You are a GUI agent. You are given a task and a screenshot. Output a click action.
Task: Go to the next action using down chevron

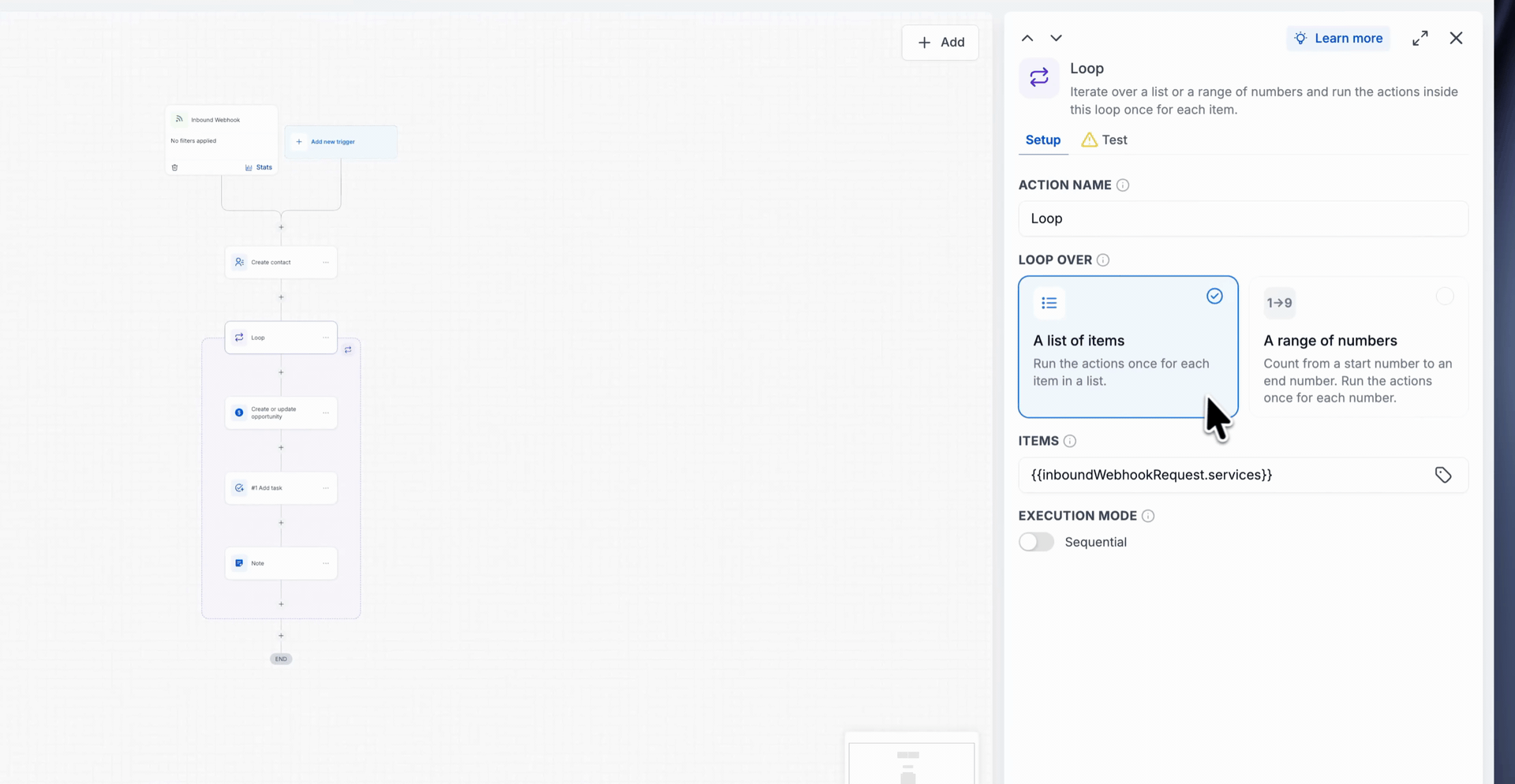(x=1056, y=38)
